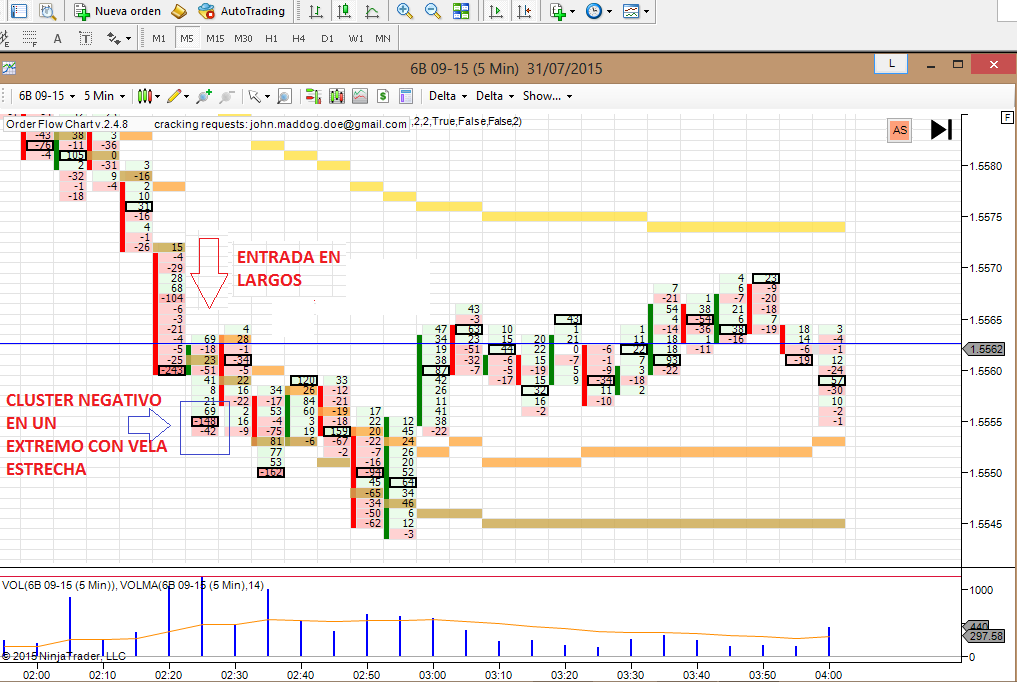The width and height of the screenshot is (1017, 682).
Task: Open the 5 Min interval dropdown
Action: click(104, 96)
